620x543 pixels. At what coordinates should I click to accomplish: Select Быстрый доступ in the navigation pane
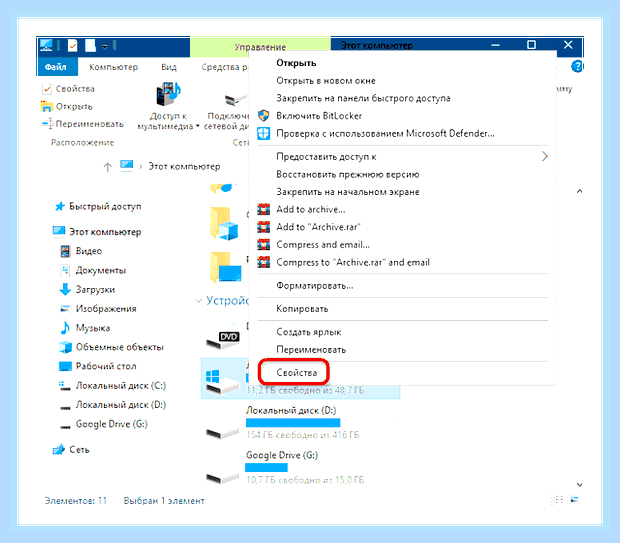click(x=98, y=206)
